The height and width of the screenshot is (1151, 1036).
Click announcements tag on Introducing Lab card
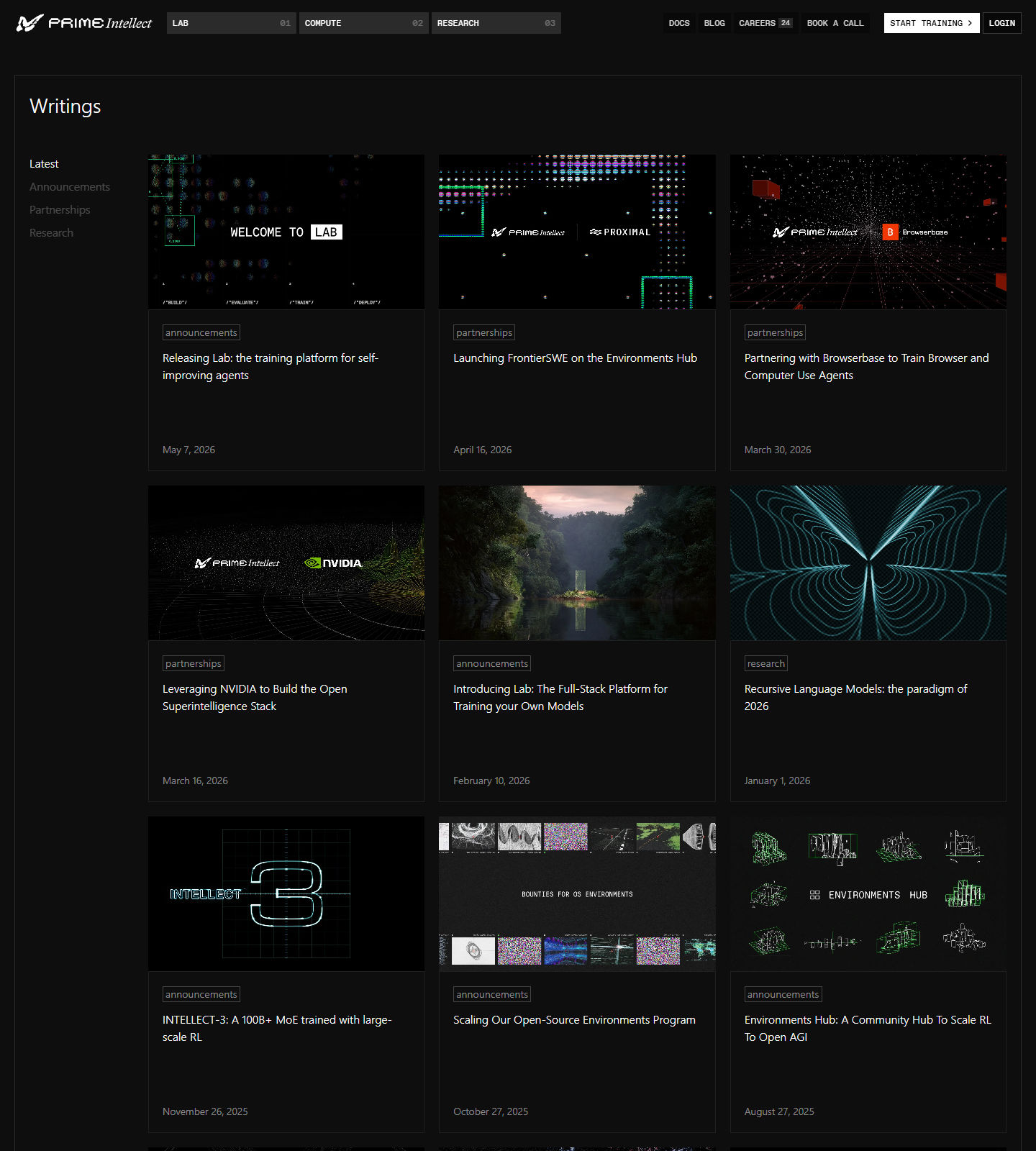(x=492, y=663)
